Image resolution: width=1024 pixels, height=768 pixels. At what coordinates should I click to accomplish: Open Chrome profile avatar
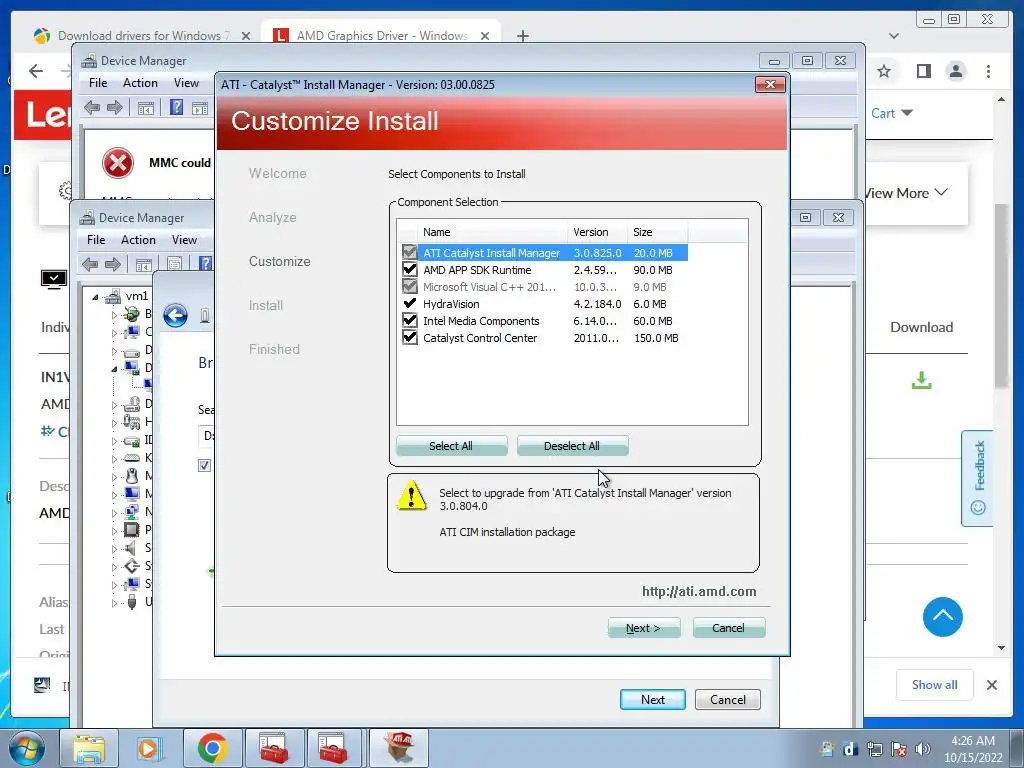(956, 71)
